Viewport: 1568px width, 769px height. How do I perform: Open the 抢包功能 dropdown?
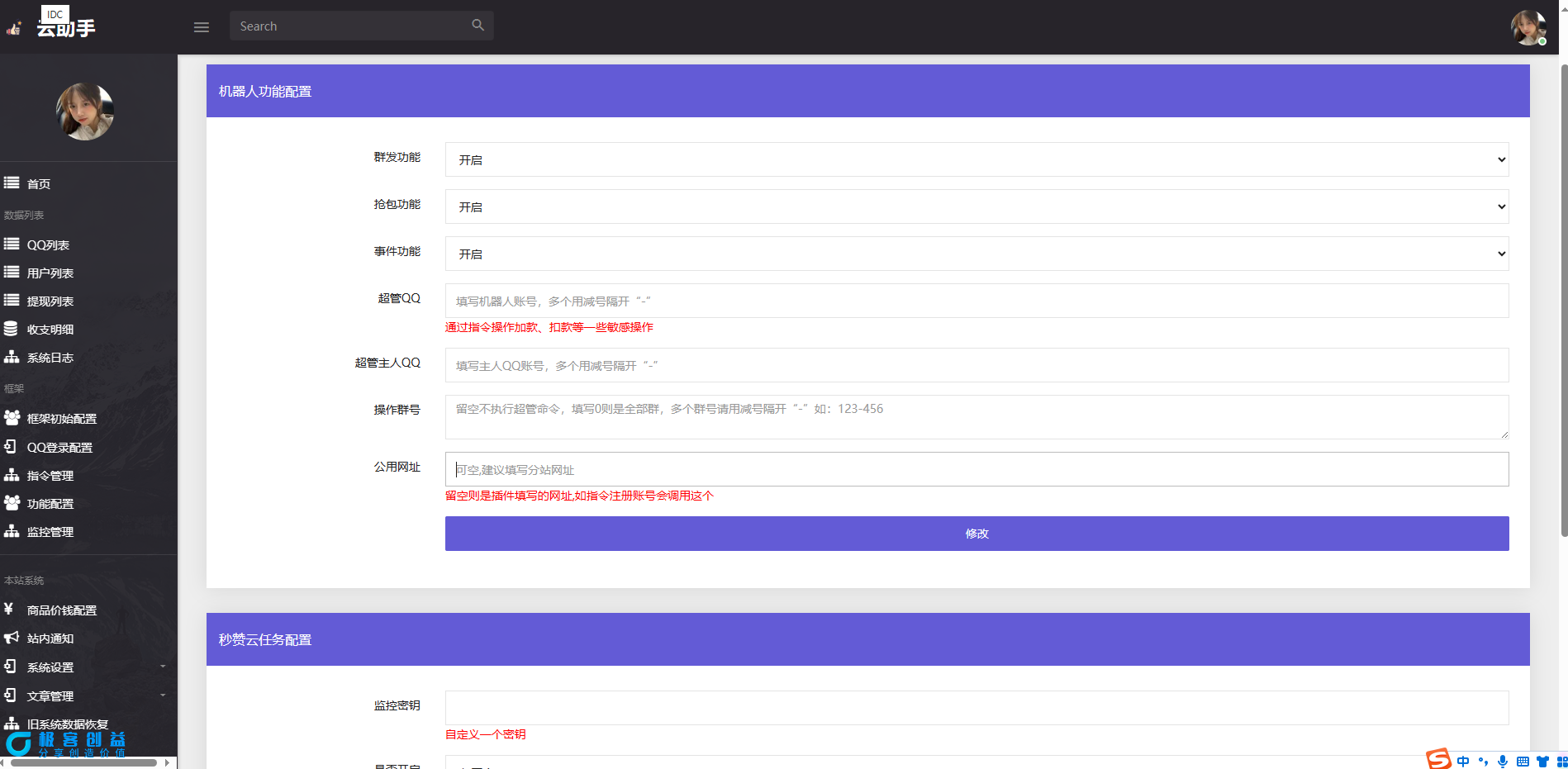point(976,206)
